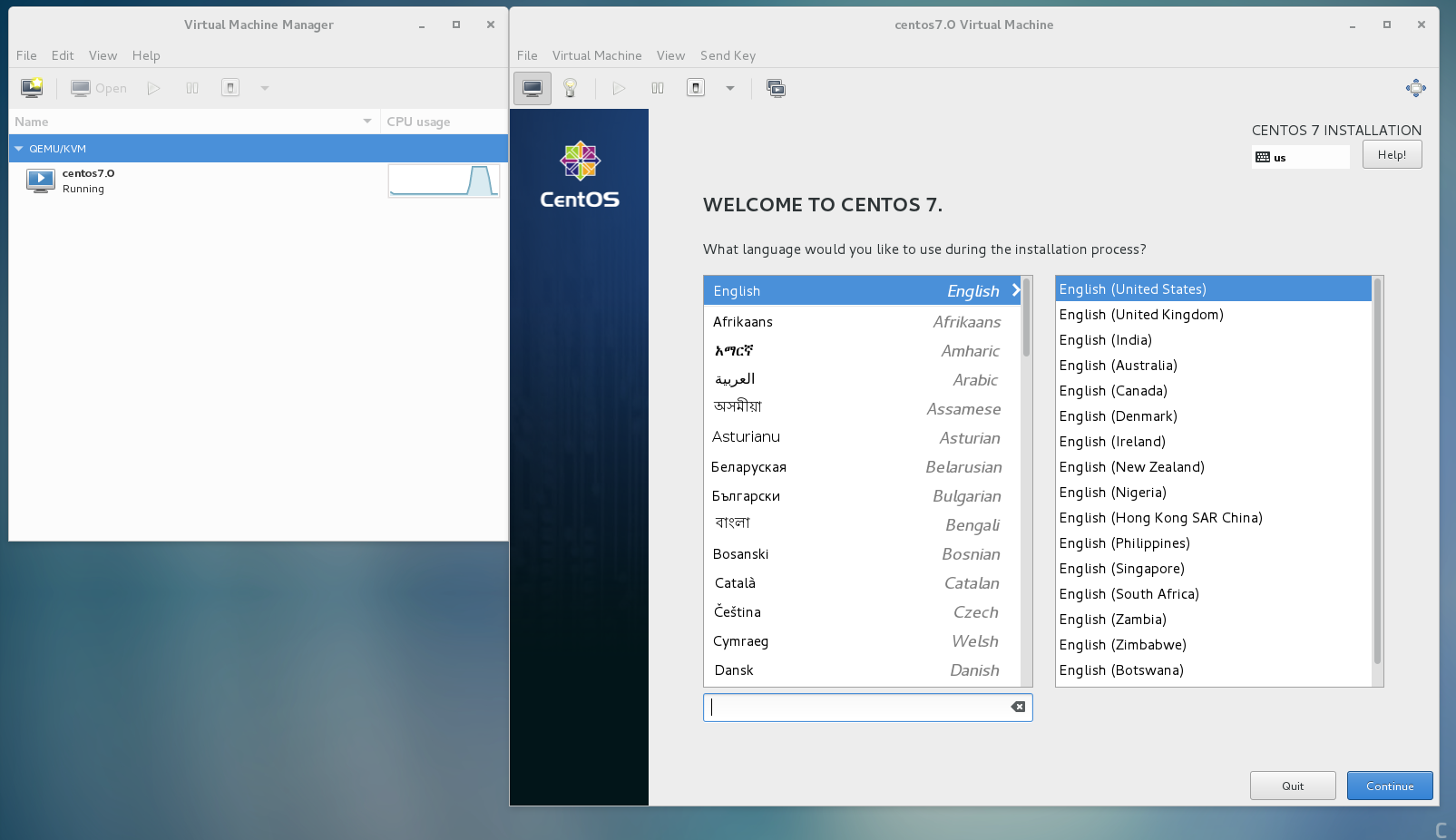The image size is (1456, 840).
Task: Select Afrikaans in the language list
Action: (862, 321)
